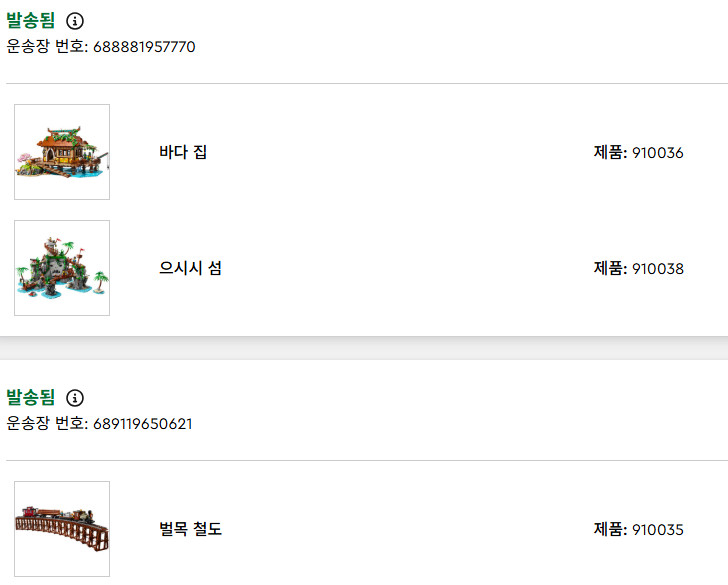
Task: Click the info icon beside second 발송됨
Action: coord(75,397)
